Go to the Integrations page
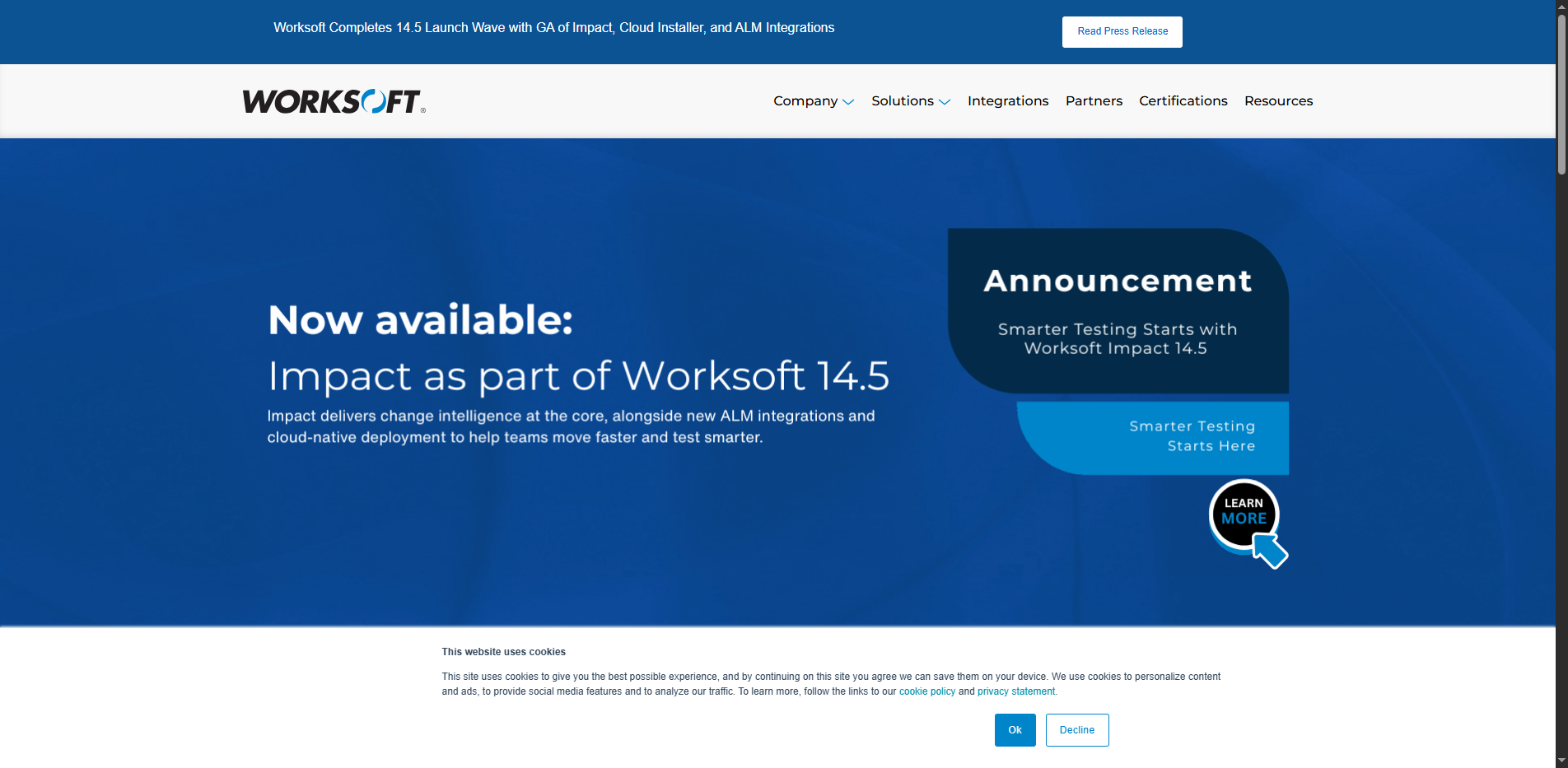 click(x=1008, y=100)
